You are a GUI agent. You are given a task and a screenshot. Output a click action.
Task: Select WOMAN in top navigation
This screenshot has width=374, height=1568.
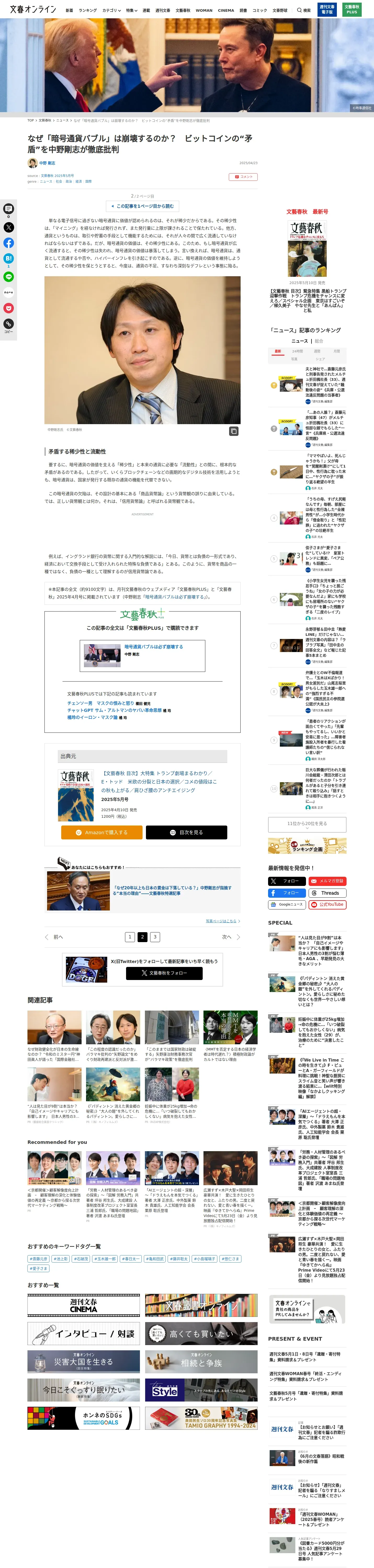click(x=204, y=10)
